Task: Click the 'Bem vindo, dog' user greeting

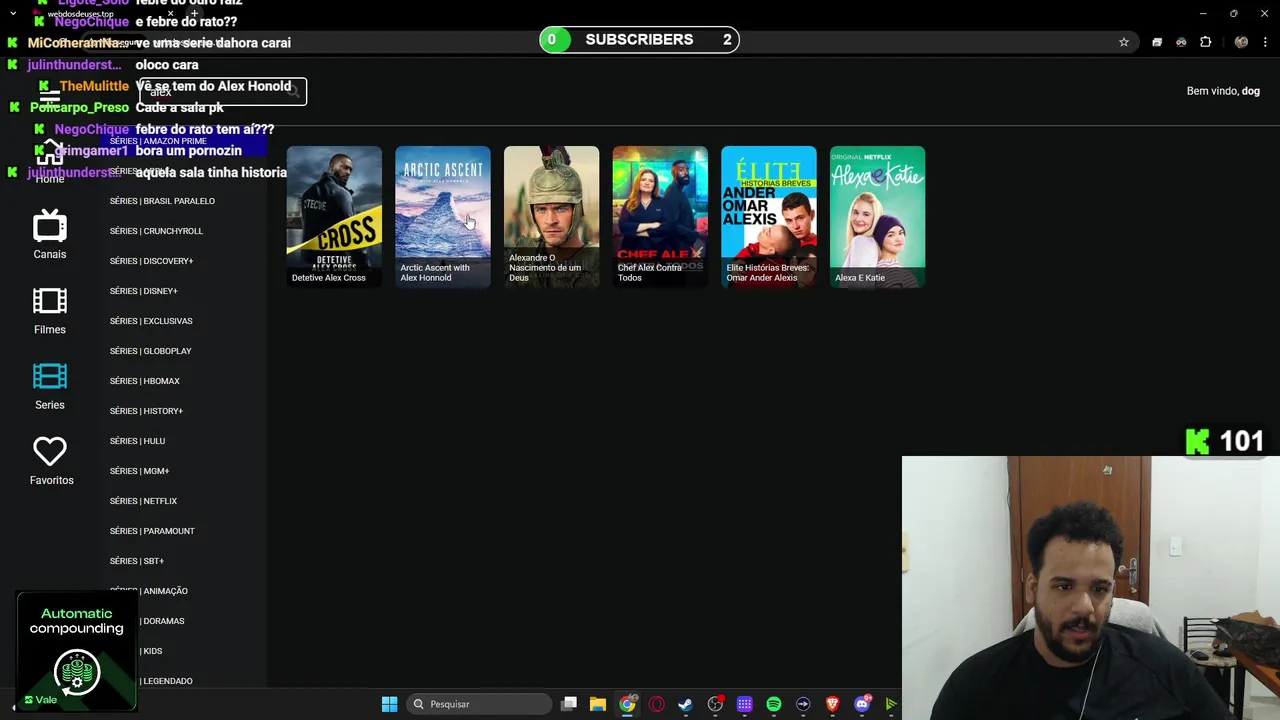Action: click(x=1223, y=91)
